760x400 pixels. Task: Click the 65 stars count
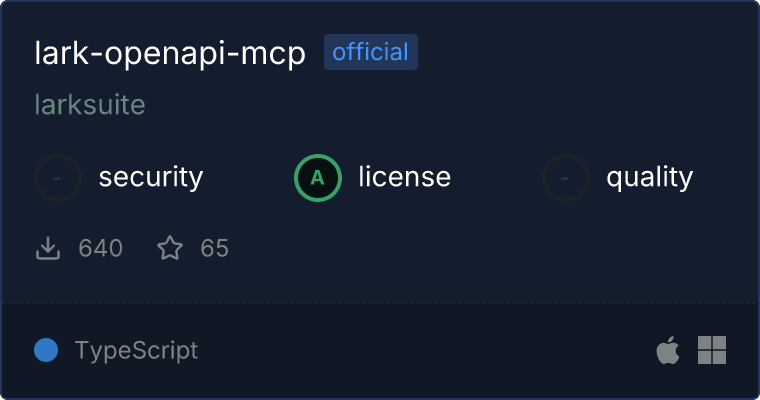(215, 248)
